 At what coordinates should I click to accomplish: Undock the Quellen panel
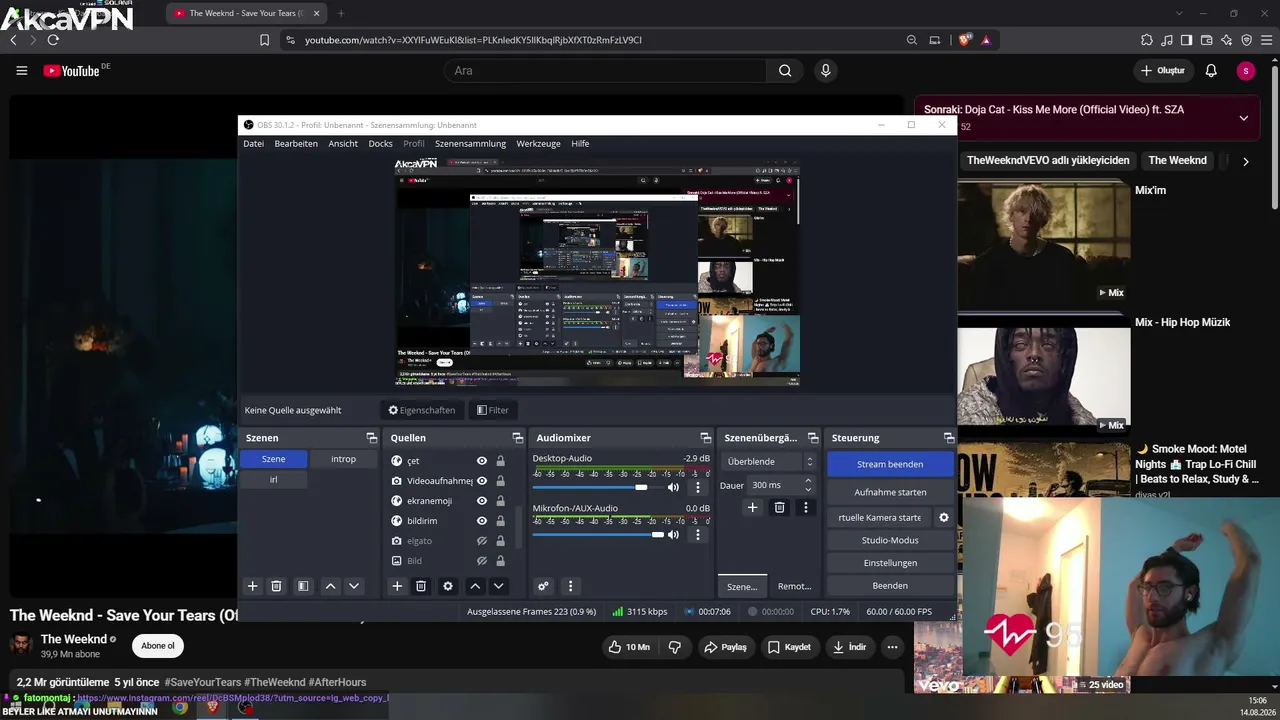pos(518,438)
